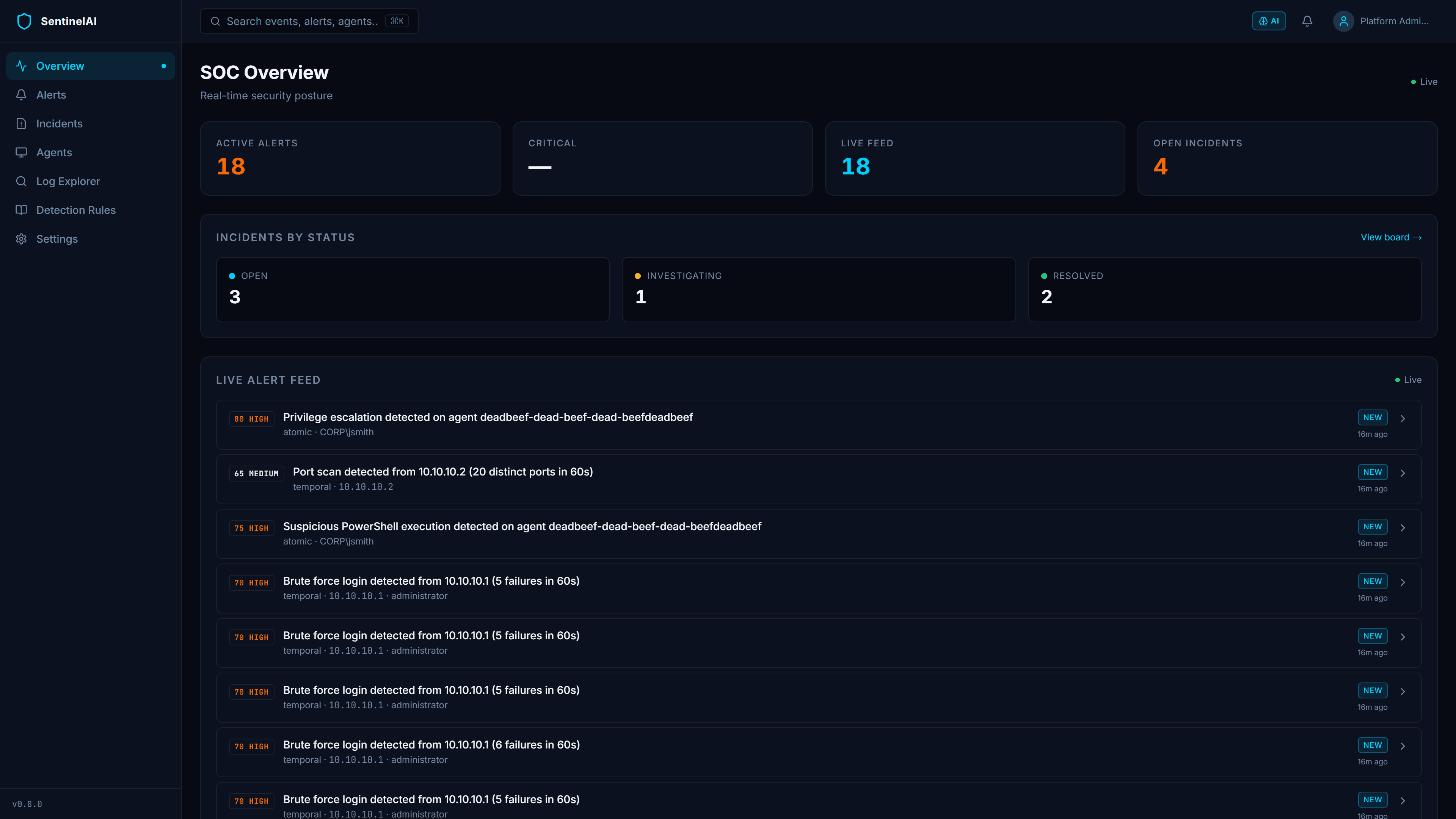Open the Privilege escalation detected alert

pos(819,425)
